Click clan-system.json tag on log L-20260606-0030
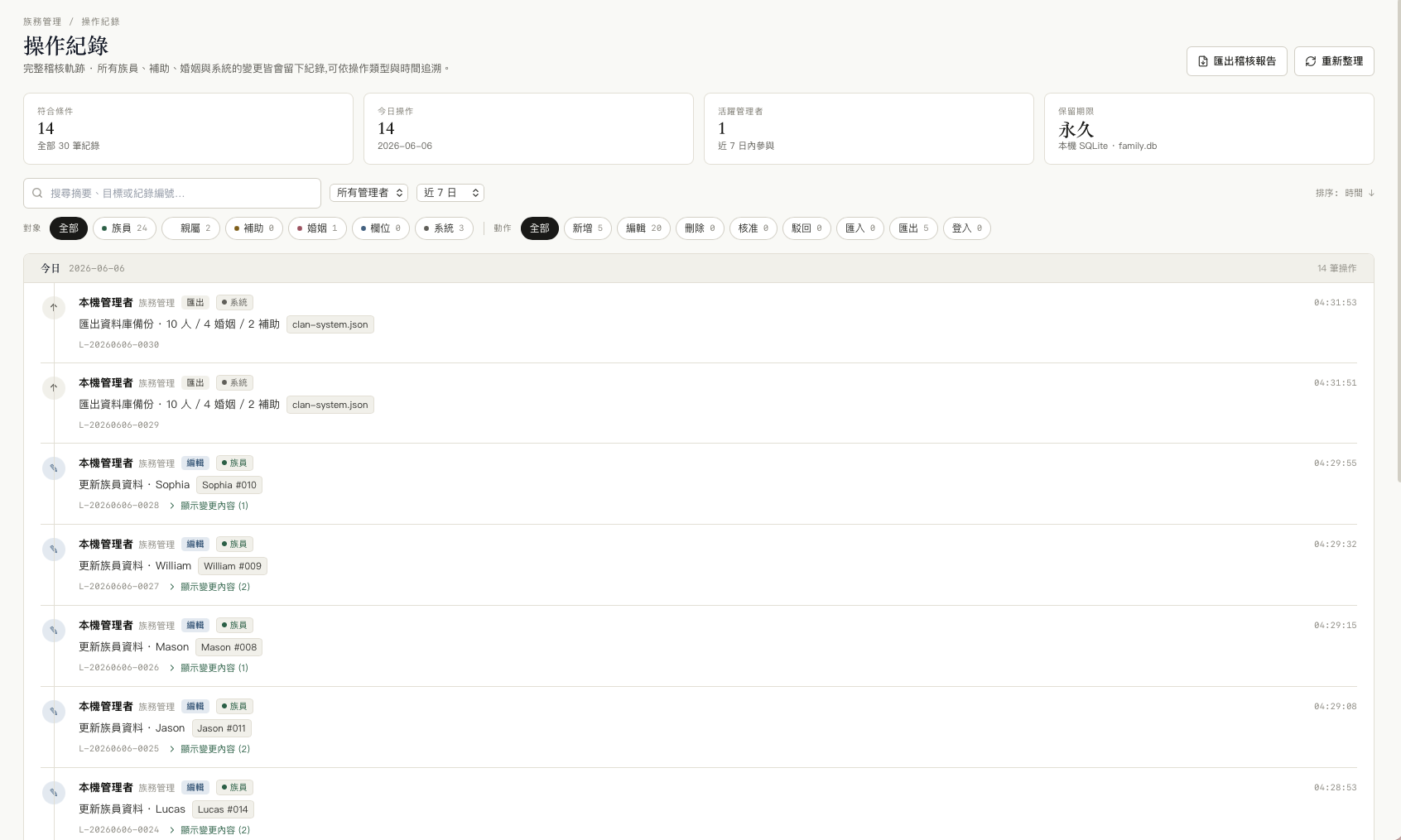Screen dimensions: 1401x840 (330, 324)
